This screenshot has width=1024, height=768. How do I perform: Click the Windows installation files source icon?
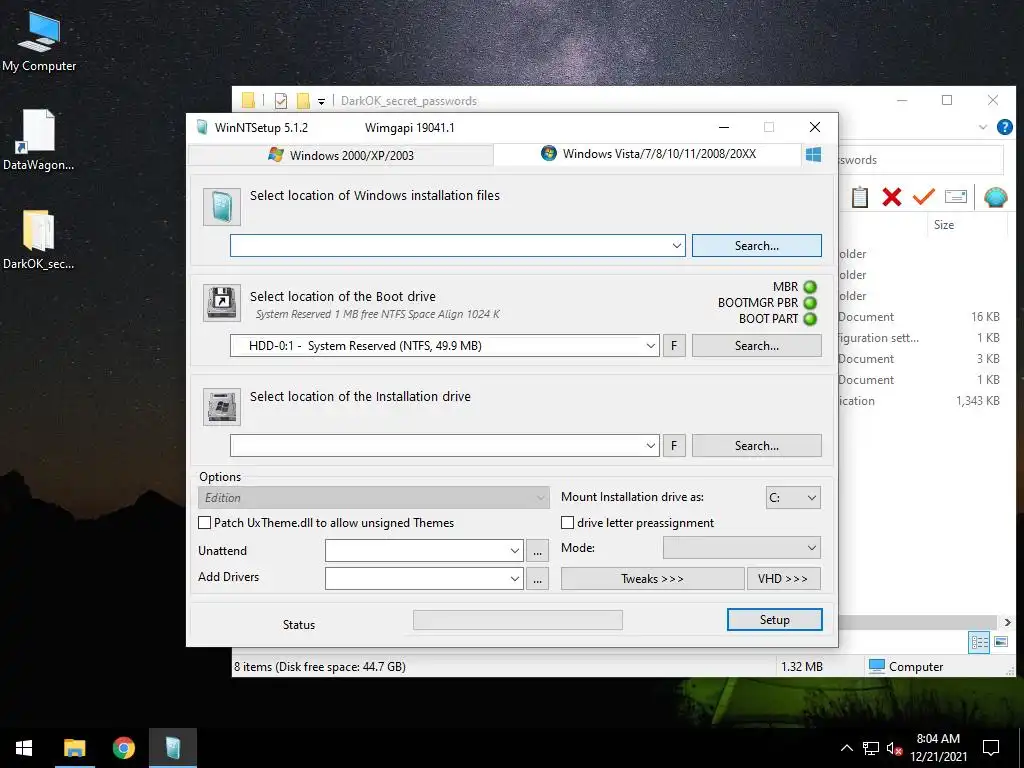pyautogui.click(x=221, y=207)
